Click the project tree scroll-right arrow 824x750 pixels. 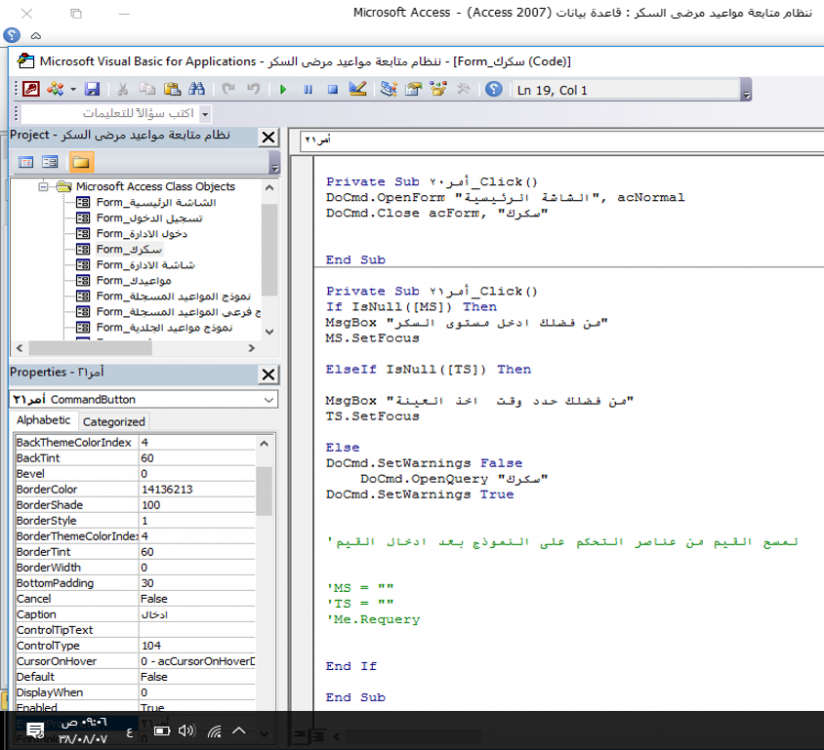point(252,348)
